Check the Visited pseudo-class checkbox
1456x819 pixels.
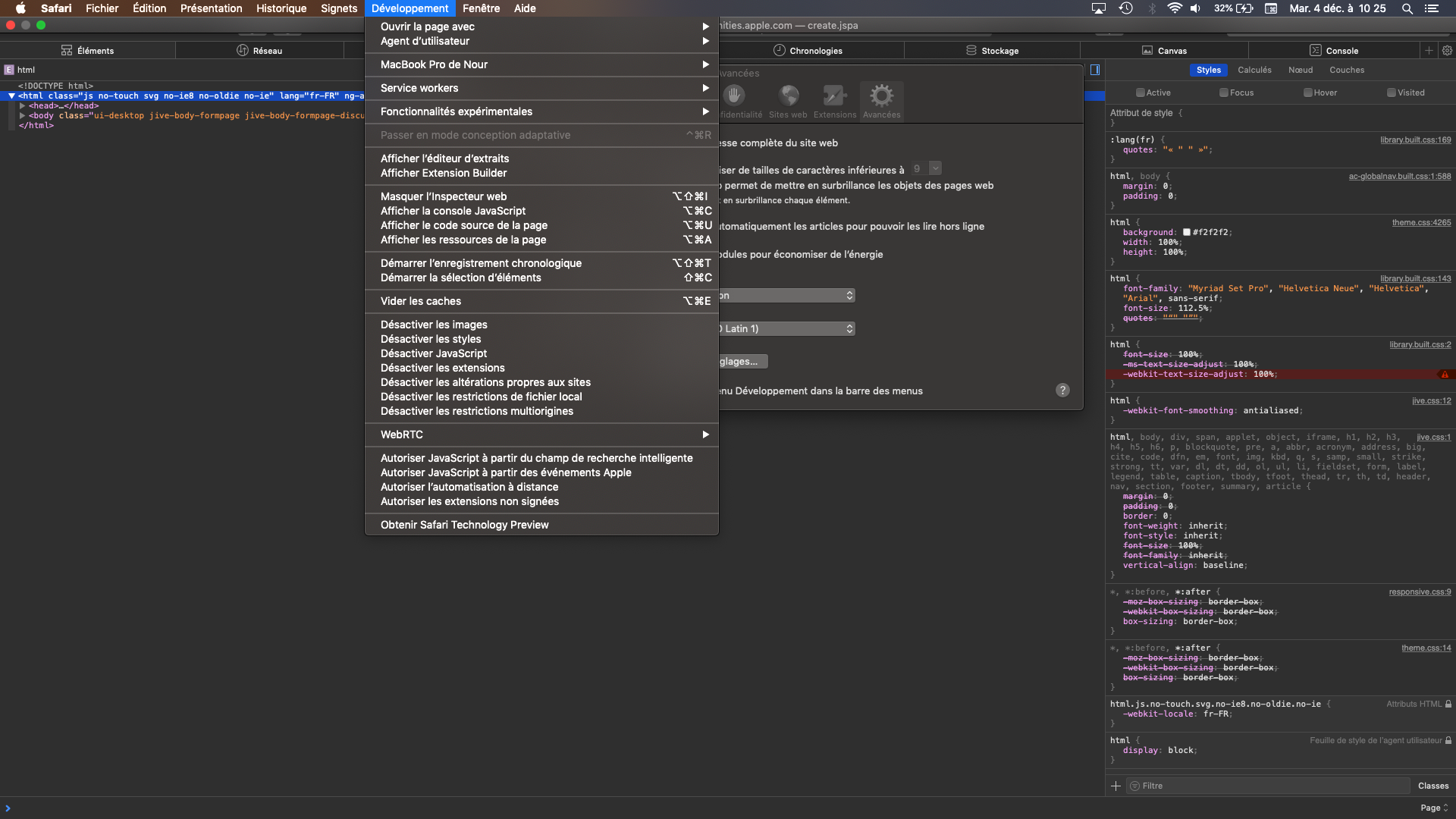point(1392,93)
